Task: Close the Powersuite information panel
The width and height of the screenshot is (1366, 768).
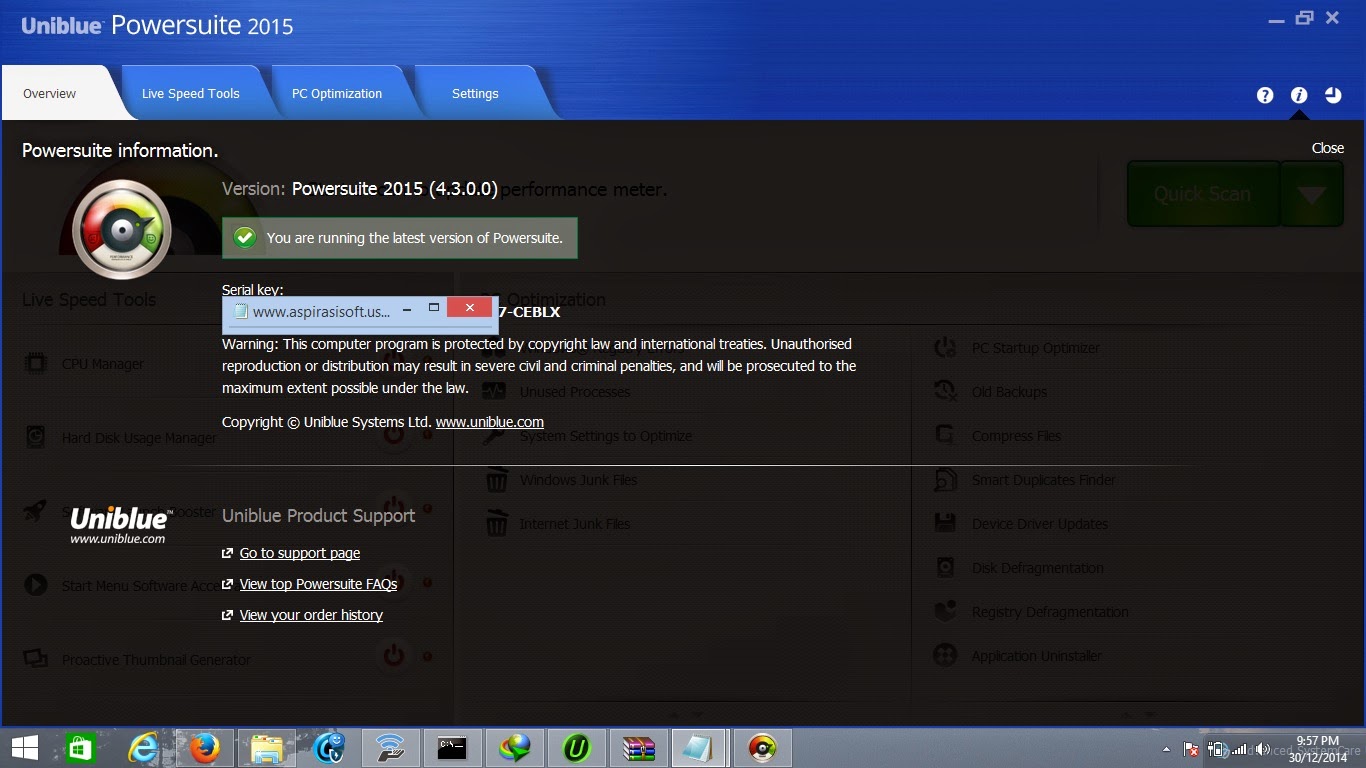Action: pos(1328,148)
